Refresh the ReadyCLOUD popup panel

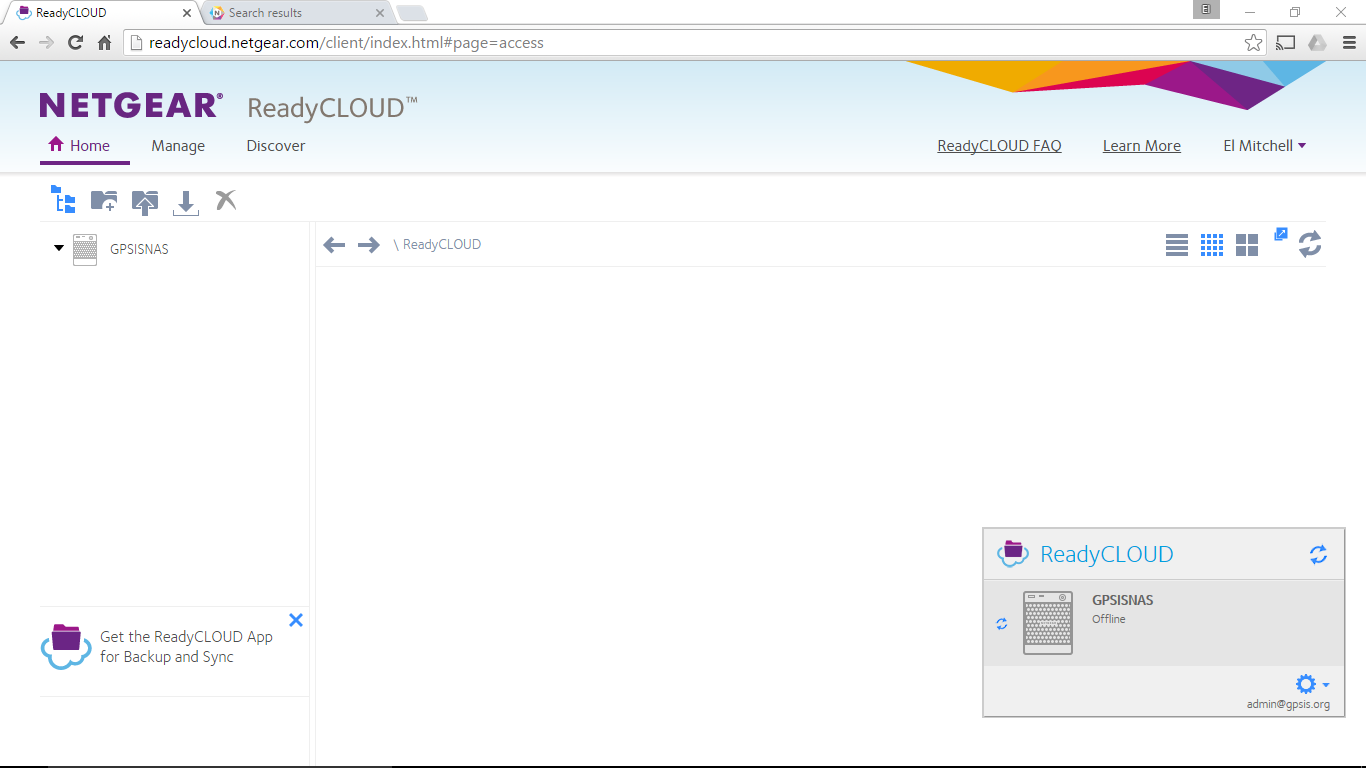1319,554
